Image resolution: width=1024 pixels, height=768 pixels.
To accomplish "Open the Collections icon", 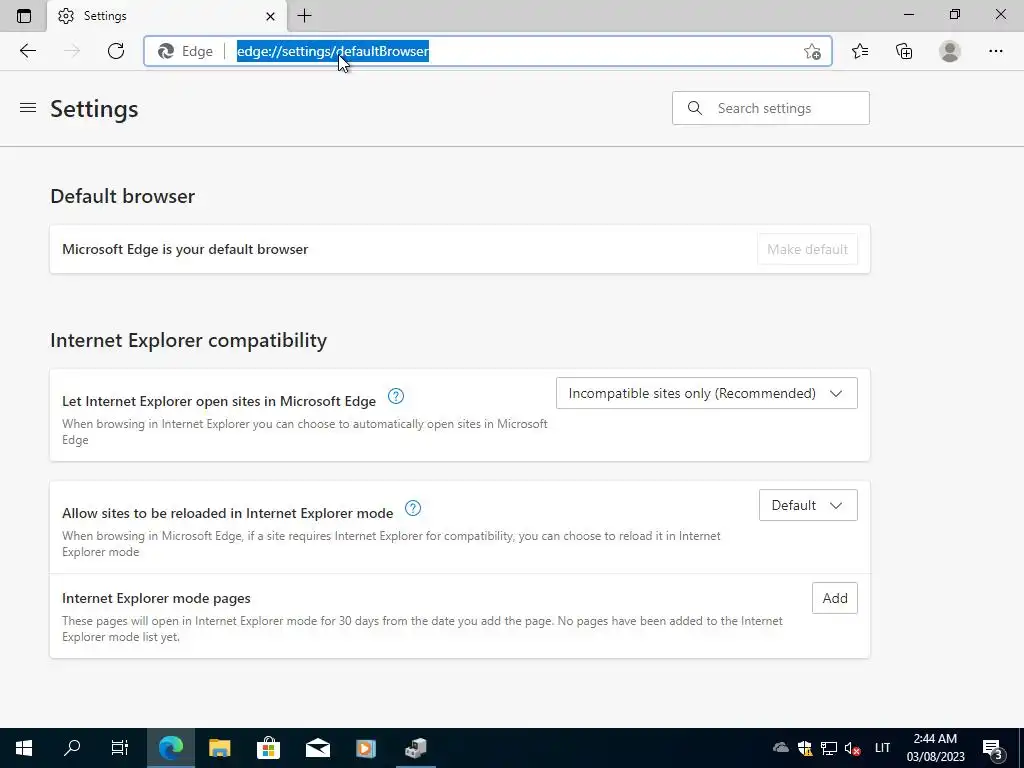I will click(904, 51).
